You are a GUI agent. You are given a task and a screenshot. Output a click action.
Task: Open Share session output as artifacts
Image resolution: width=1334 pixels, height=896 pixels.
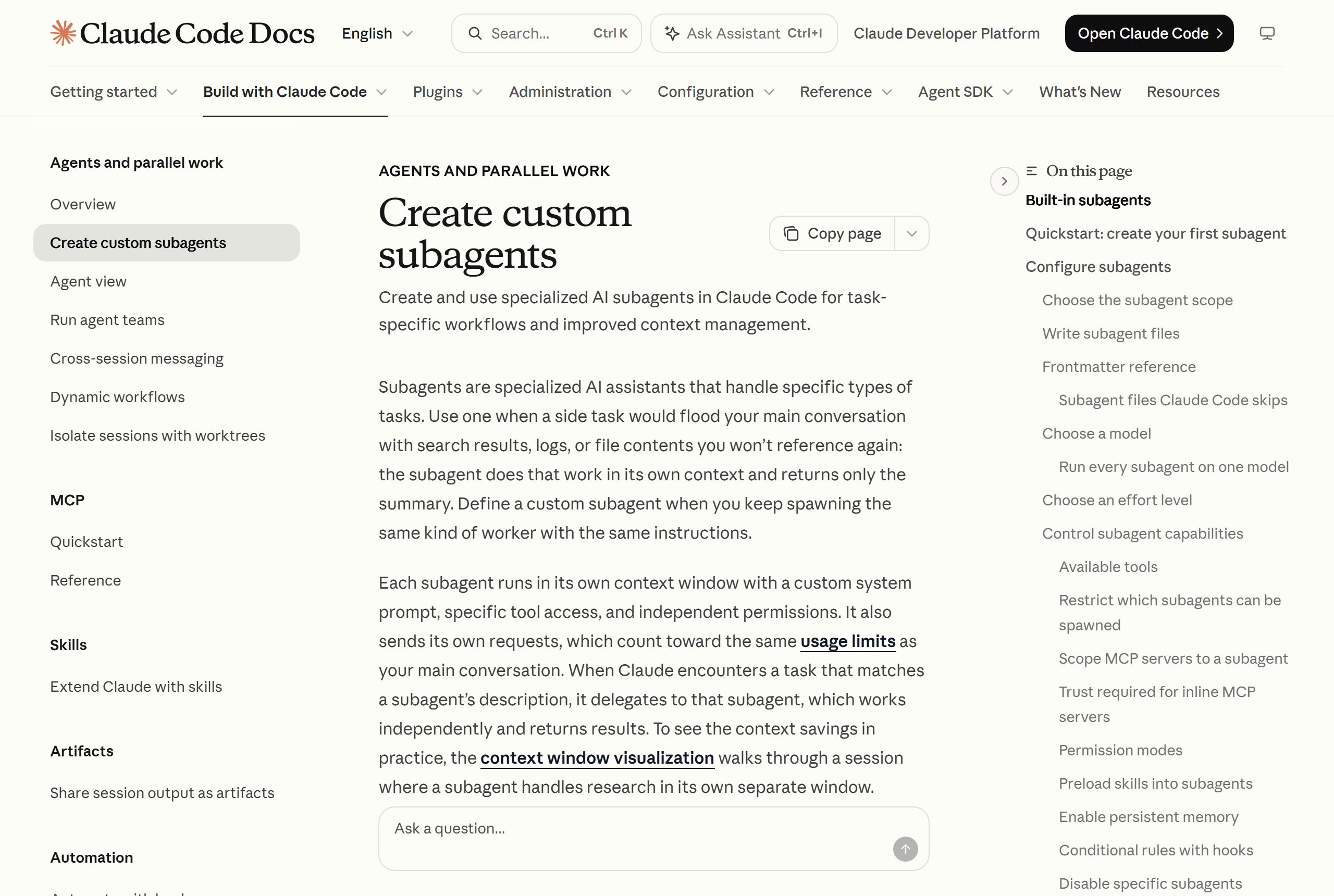tap(162, 792)
